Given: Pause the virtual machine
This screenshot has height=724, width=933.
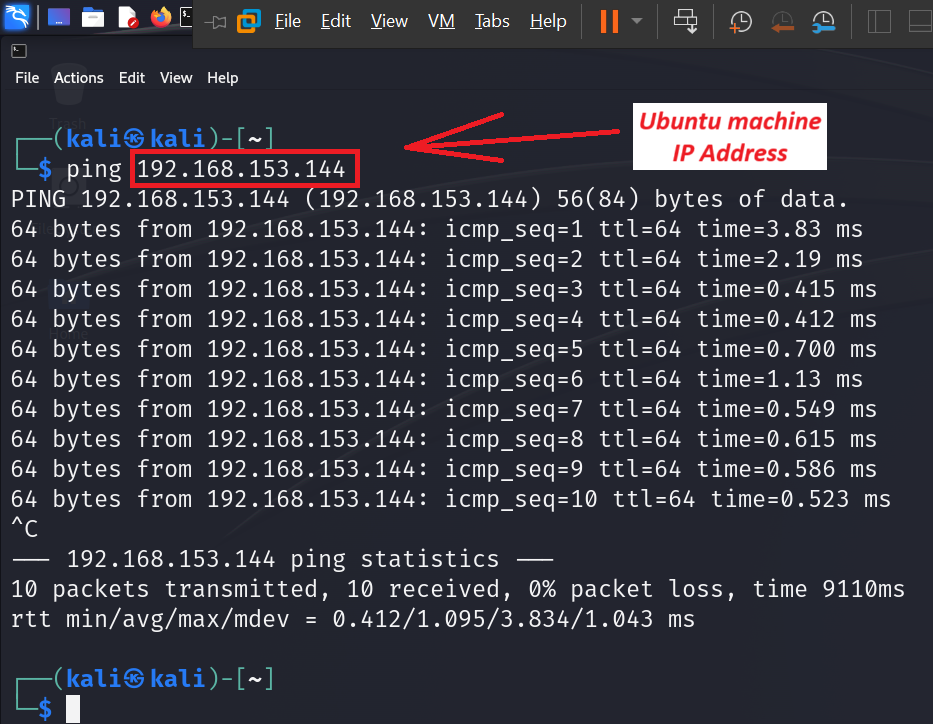Looking at the screenshot, I should tap(609, 21).
